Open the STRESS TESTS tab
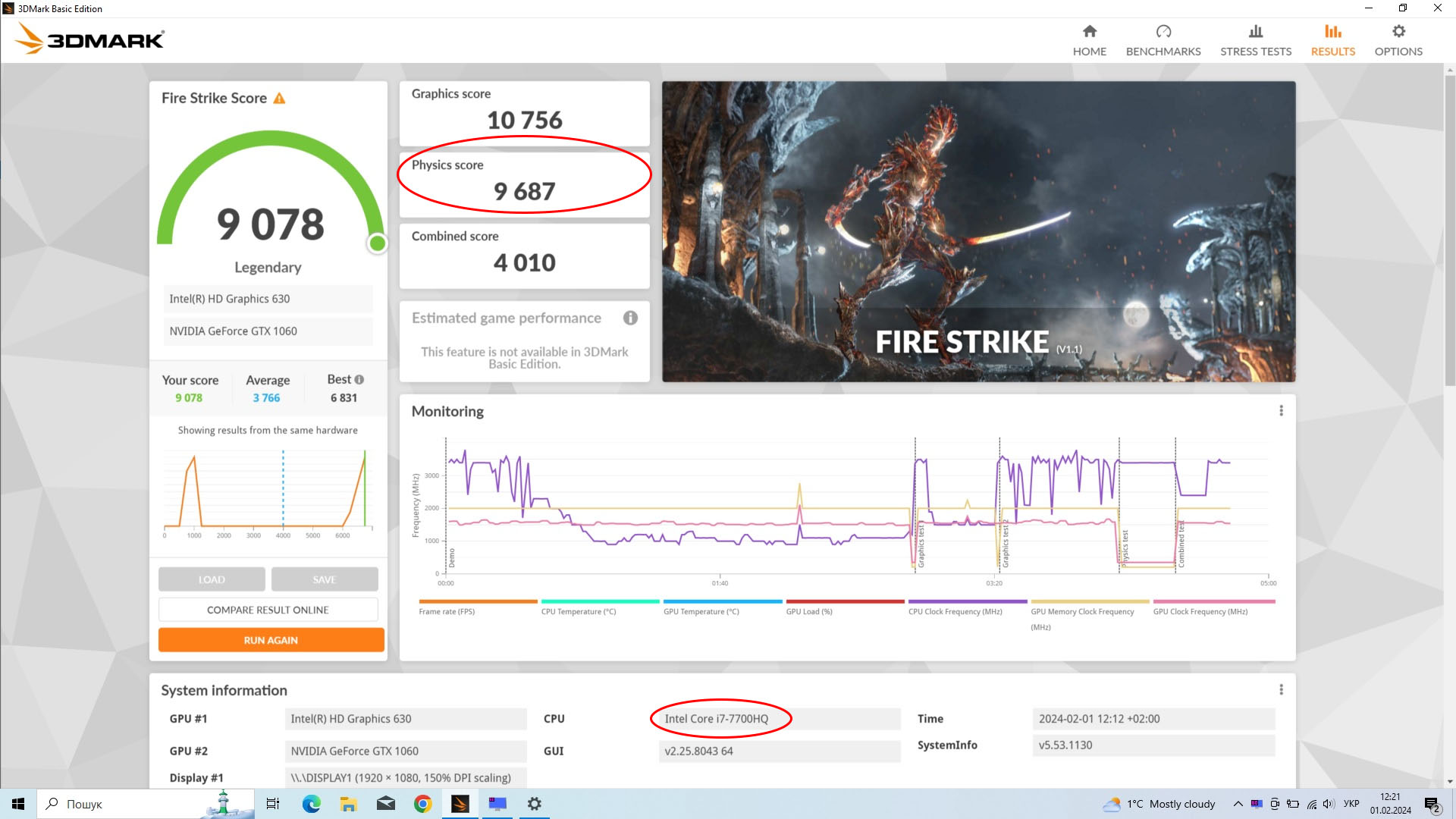1456x819 pixels. point(1256,40)
